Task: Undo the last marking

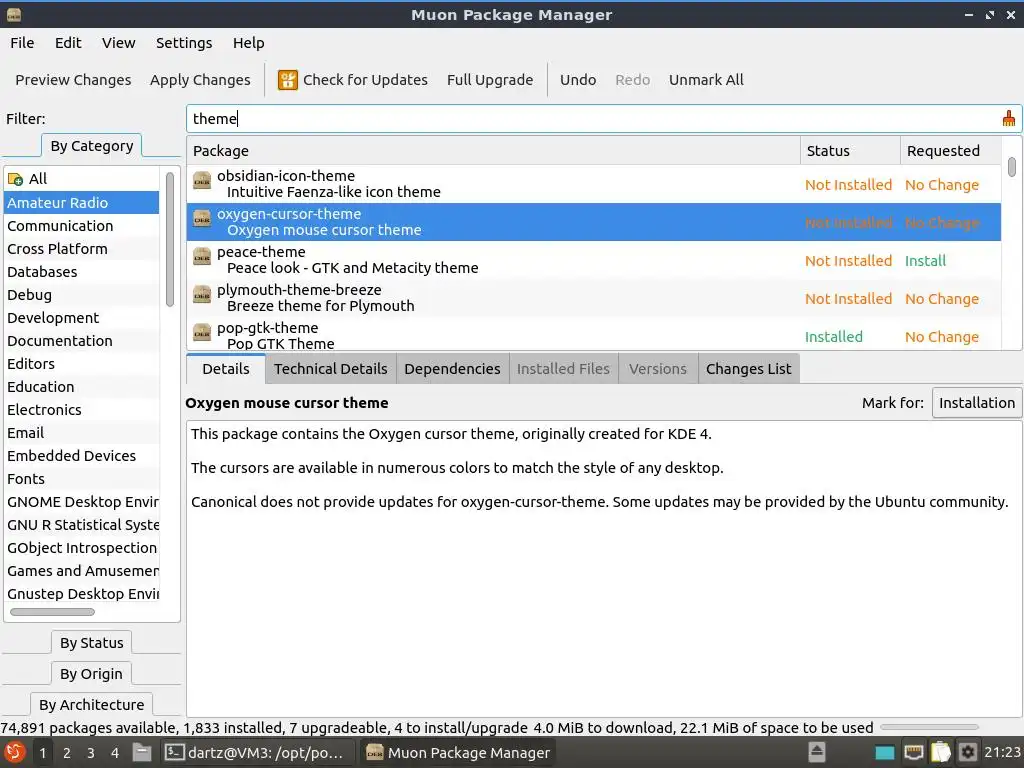Action: coord(578,80)
